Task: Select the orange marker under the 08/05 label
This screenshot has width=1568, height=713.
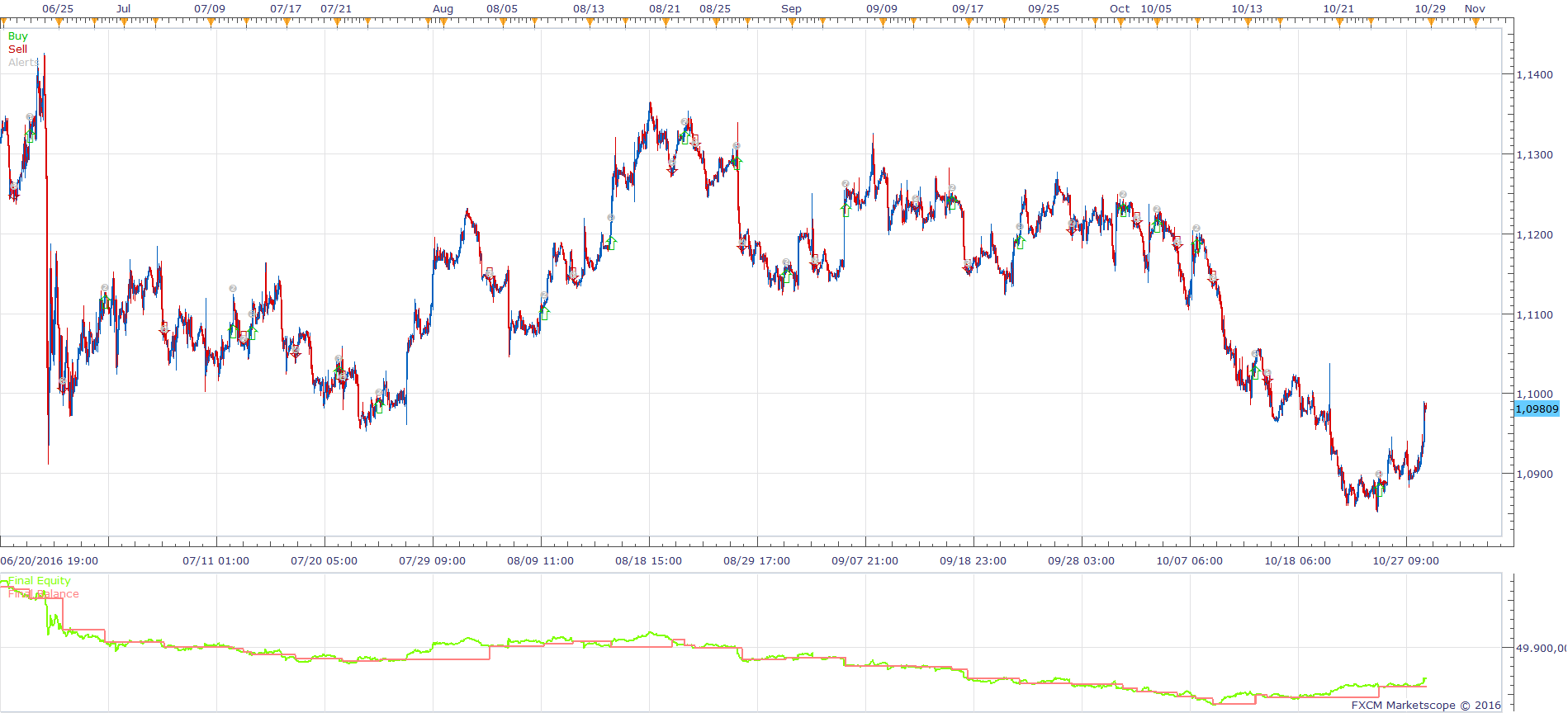Action: pos(502,22)
